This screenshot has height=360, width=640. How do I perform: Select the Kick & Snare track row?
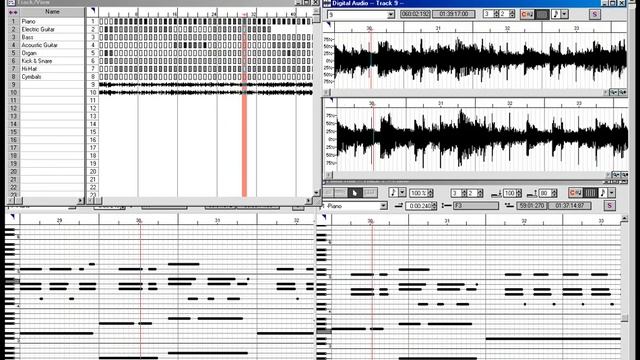pyautogui.click(x=46, y=61)
